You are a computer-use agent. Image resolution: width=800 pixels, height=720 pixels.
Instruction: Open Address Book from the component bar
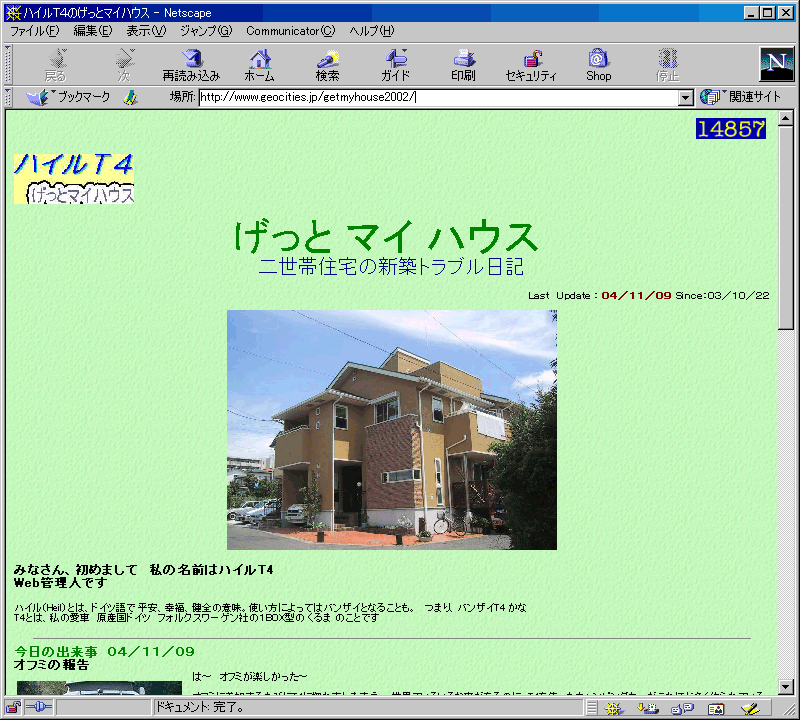(x=716, y=708)
